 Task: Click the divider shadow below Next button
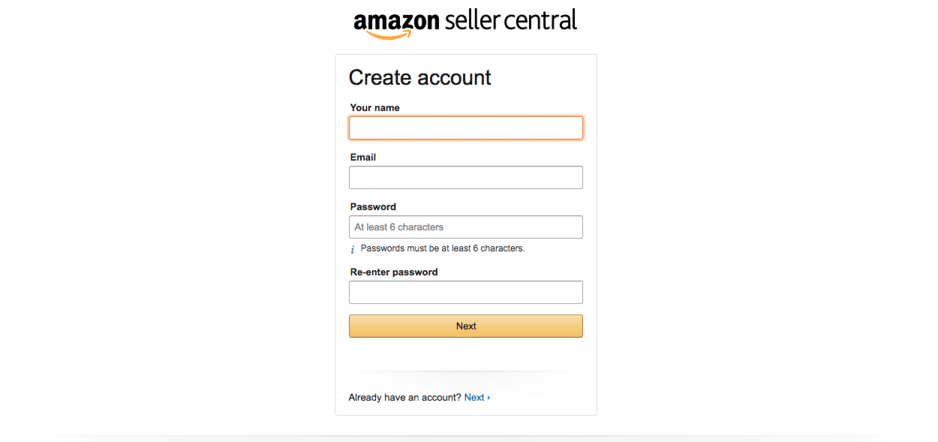pyautogui.click(x=465, y=373)
